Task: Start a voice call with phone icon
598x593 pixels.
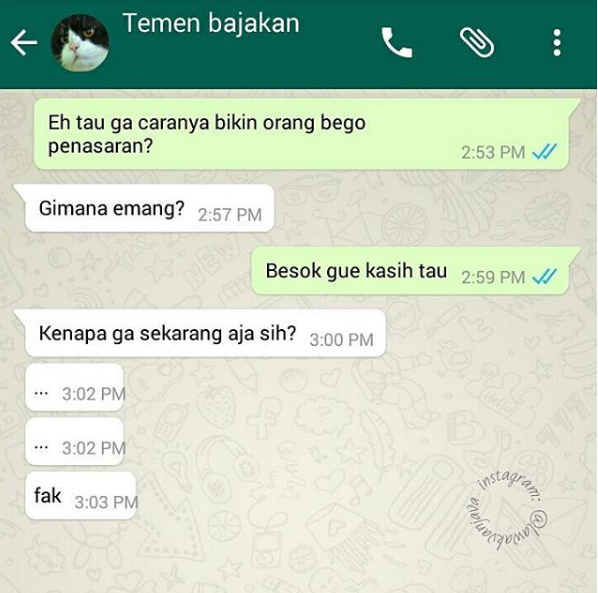Action: pyautogui.click(x=397, y=42)
